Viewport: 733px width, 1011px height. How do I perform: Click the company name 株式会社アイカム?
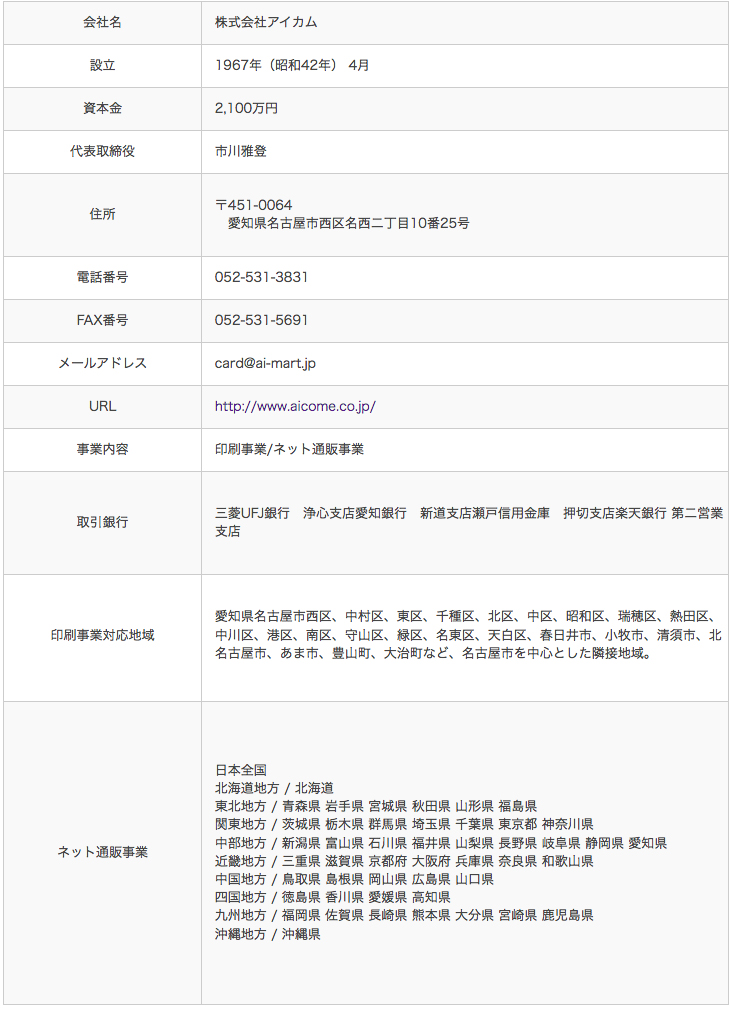coord(266,23)
